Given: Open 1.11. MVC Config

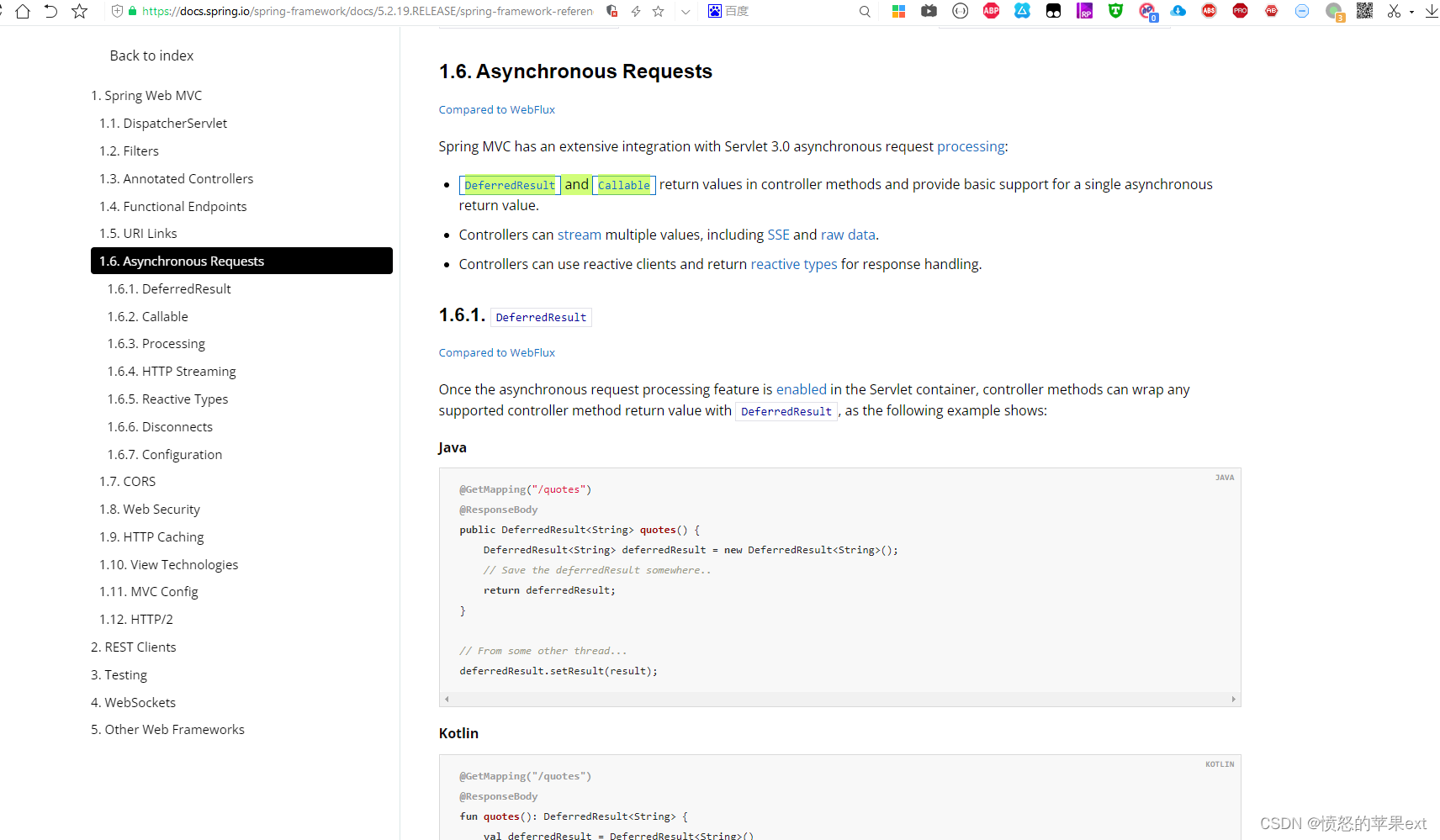Looking at the screenshot, I should tap(149, 592).
